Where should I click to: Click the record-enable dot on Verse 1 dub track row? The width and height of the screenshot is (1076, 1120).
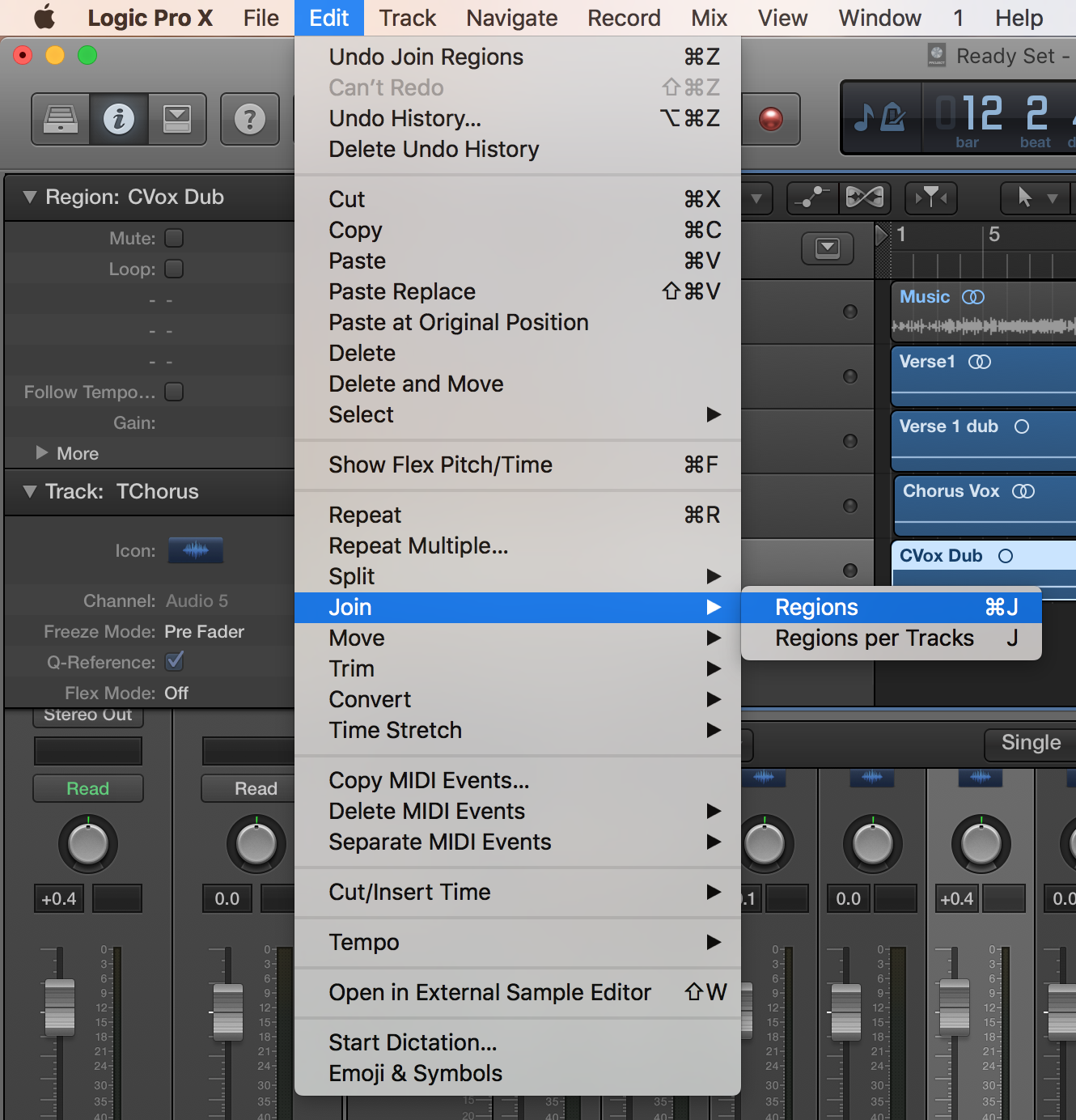pos(850,441)
